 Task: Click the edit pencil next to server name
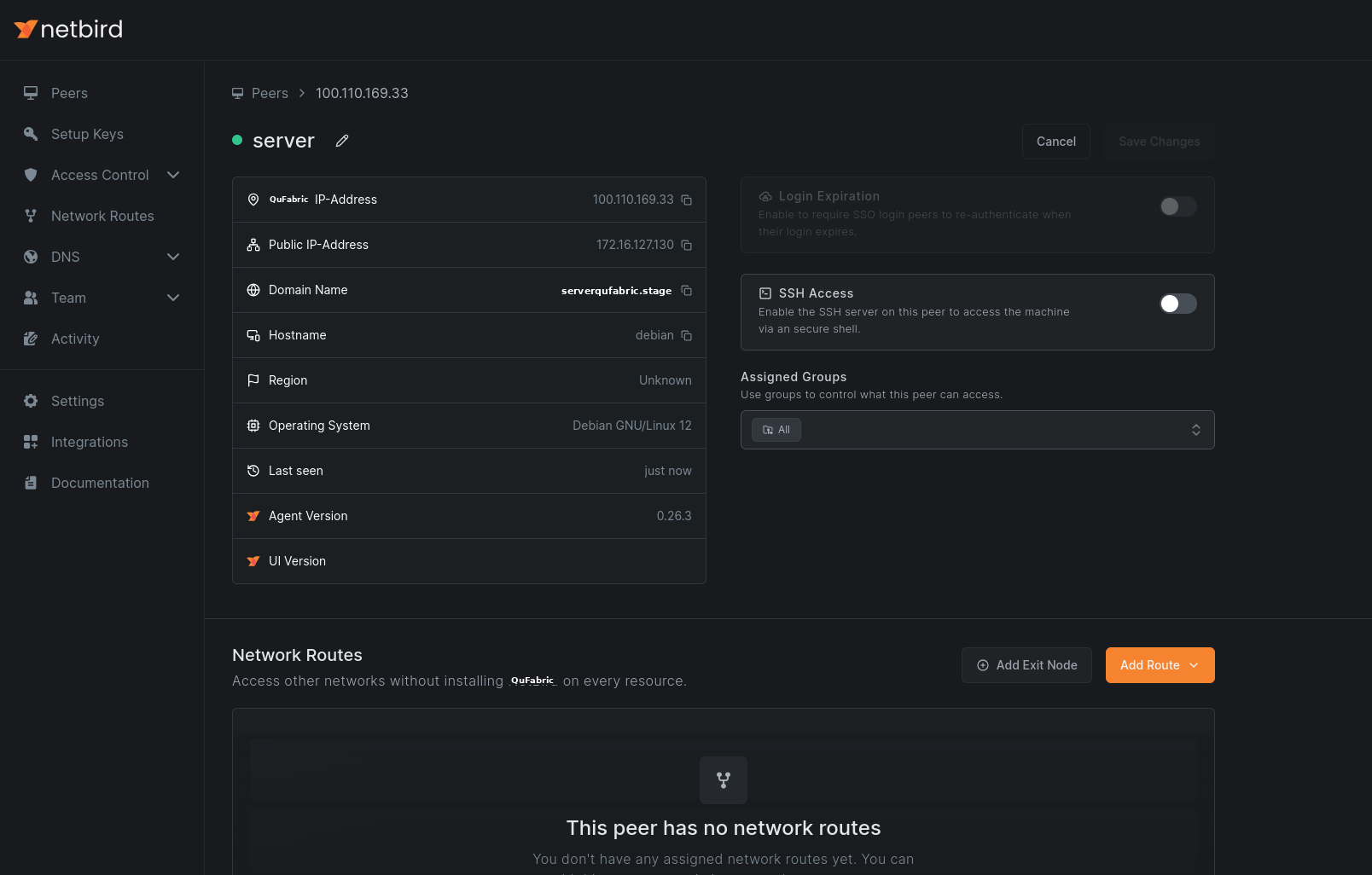pyautogui.click(x=342, y=140)
